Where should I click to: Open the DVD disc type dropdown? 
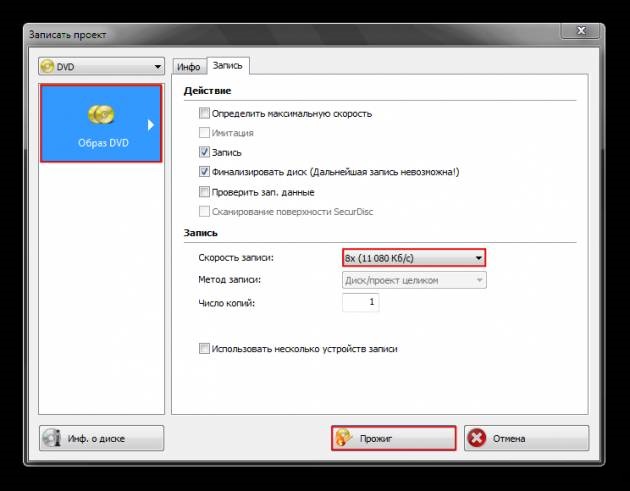101,67
